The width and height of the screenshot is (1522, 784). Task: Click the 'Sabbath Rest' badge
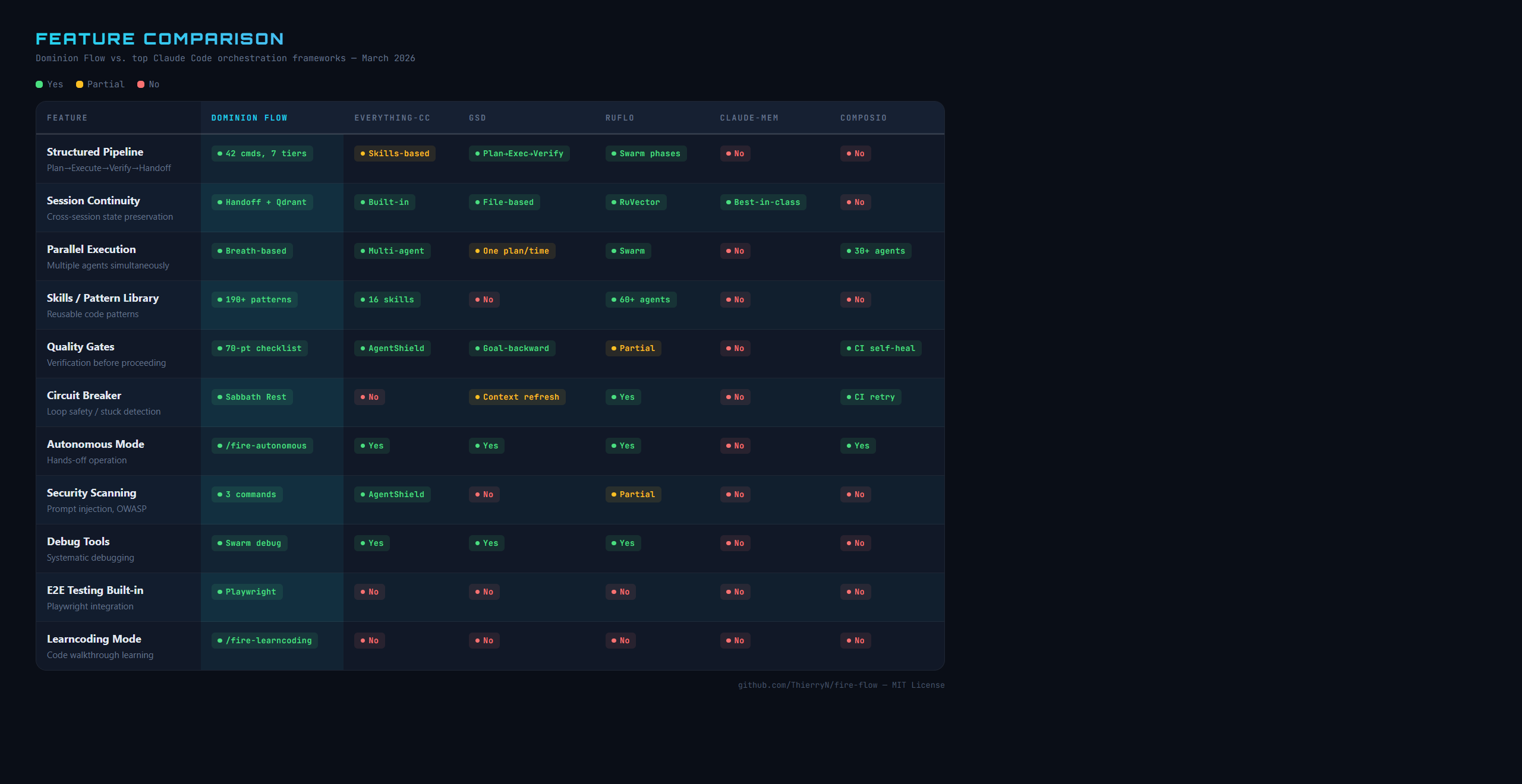(x=252, y=397)
